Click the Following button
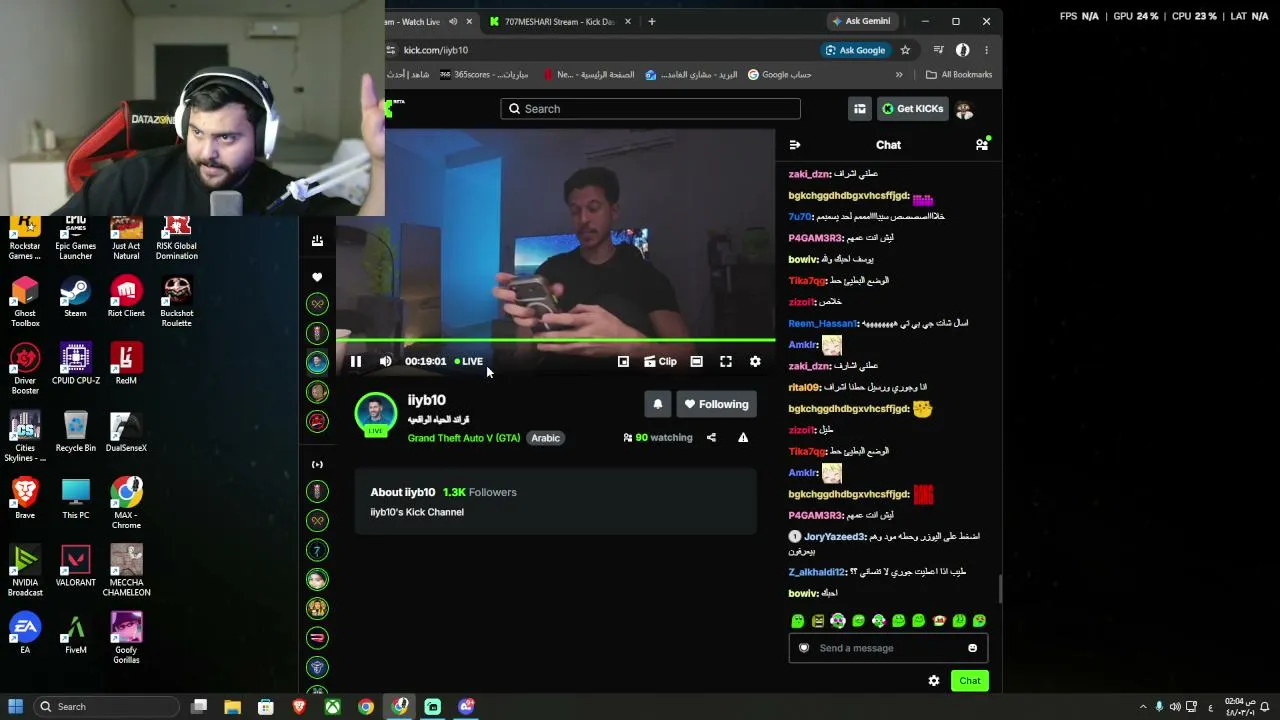 click(x=715, y=404)
